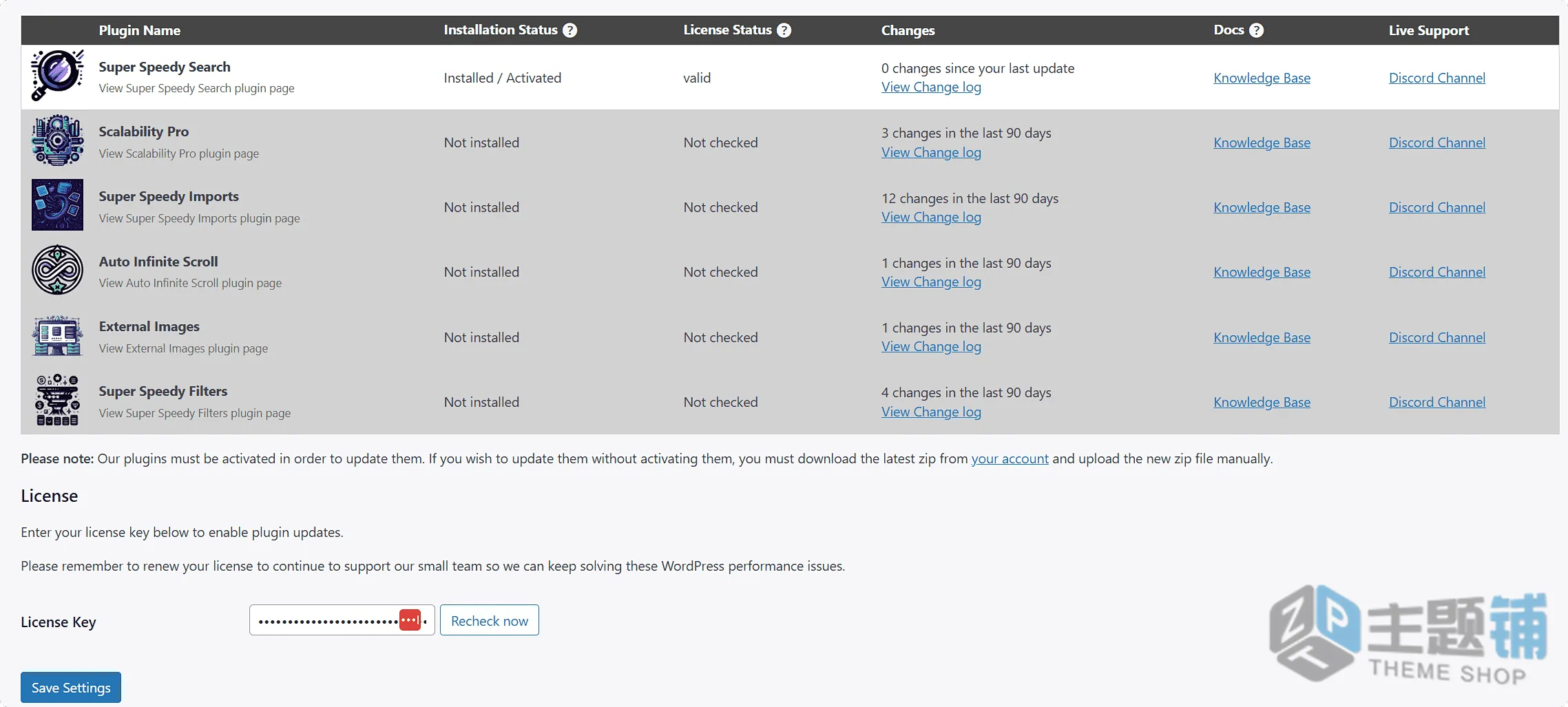Image resolution: width=1568 pixels, height=707 pixels.
Task: Click the 'Installed / Activated' status cell
Action: 503,78
